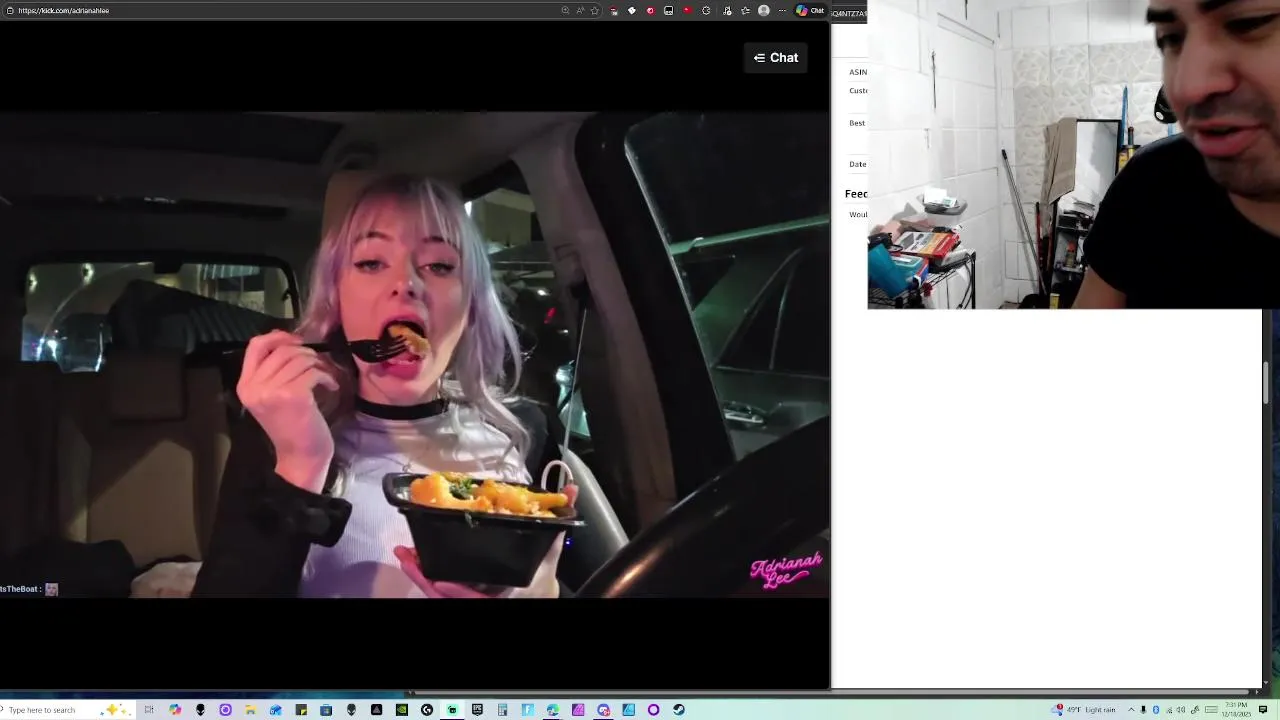Open Microsoft Edge from the taskbar

(552, 710)
